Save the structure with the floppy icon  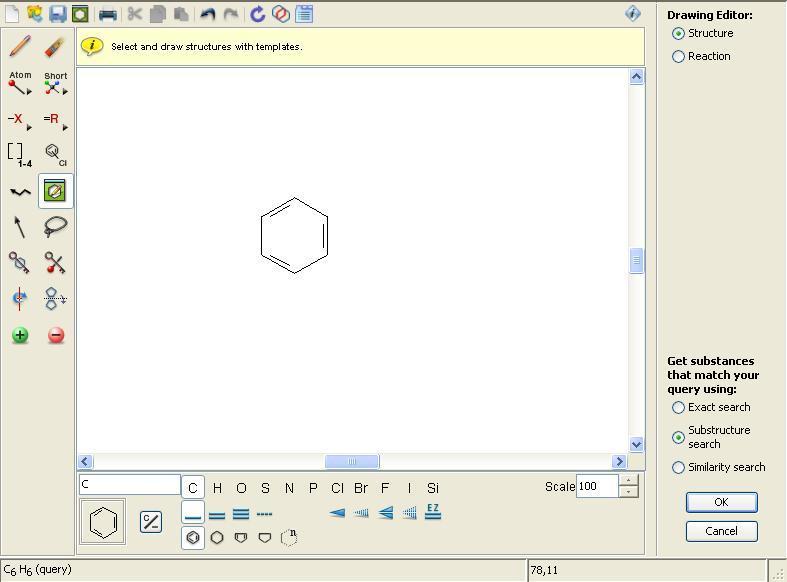click(58, 14)
